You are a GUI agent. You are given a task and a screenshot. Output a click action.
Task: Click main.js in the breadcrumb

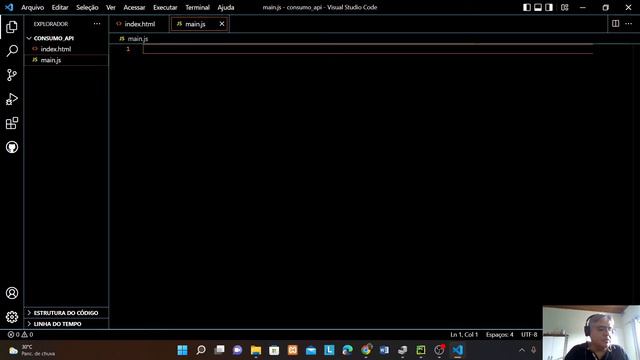click(138, 39)
